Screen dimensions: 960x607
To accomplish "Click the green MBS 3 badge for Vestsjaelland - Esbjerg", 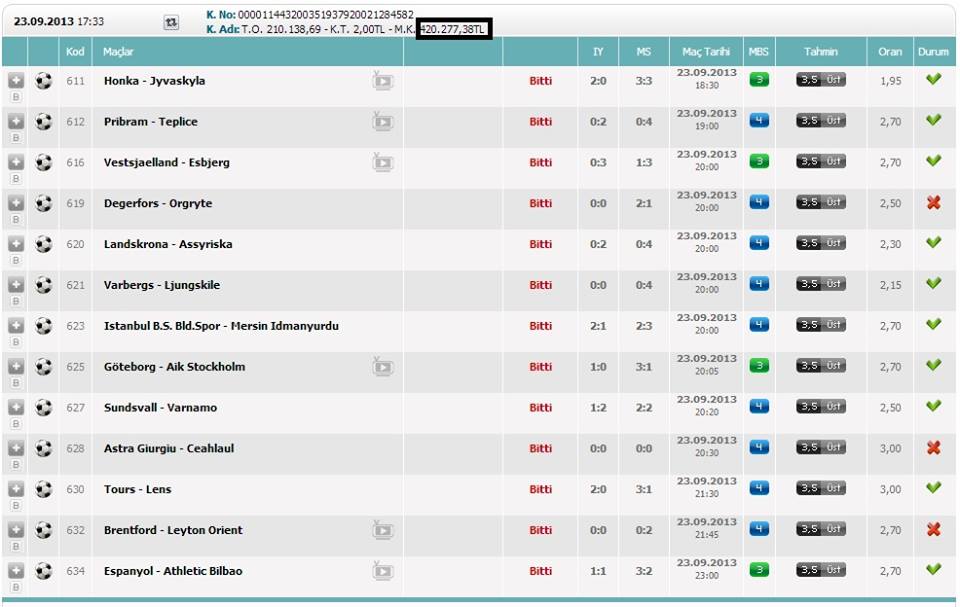I will (759, 161).
